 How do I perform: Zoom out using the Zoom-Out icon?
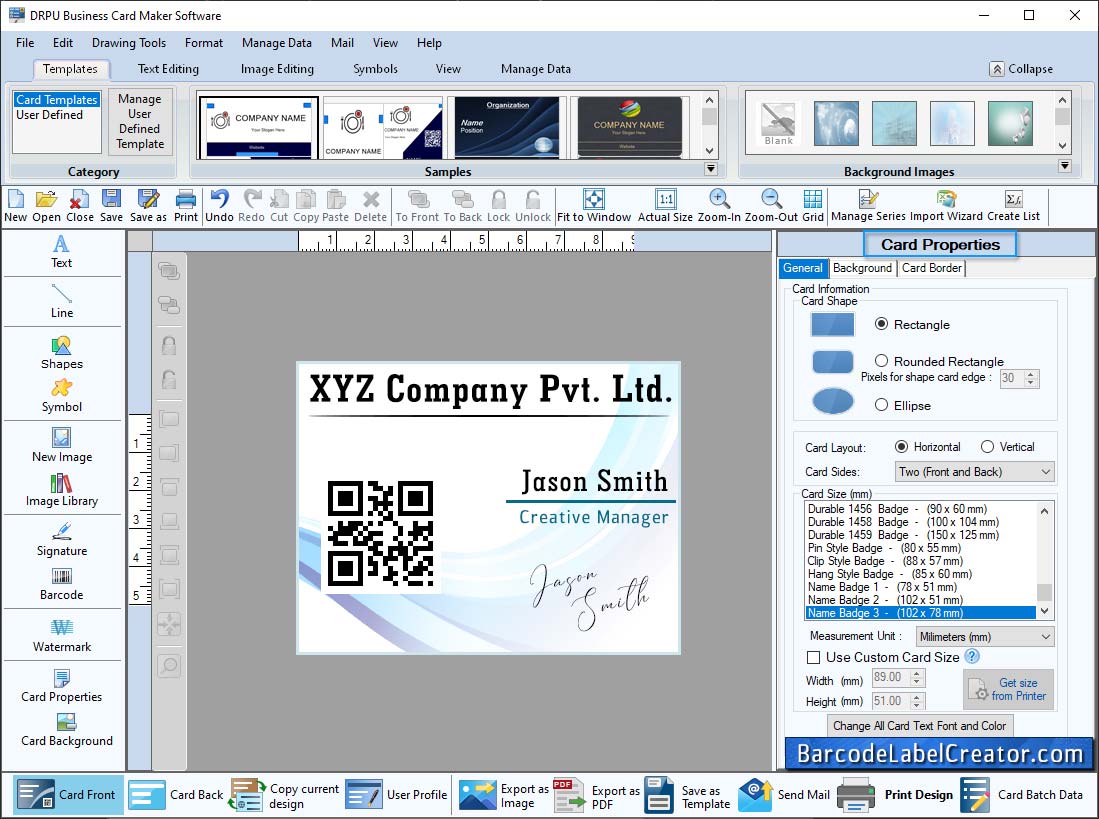point(771,206)
